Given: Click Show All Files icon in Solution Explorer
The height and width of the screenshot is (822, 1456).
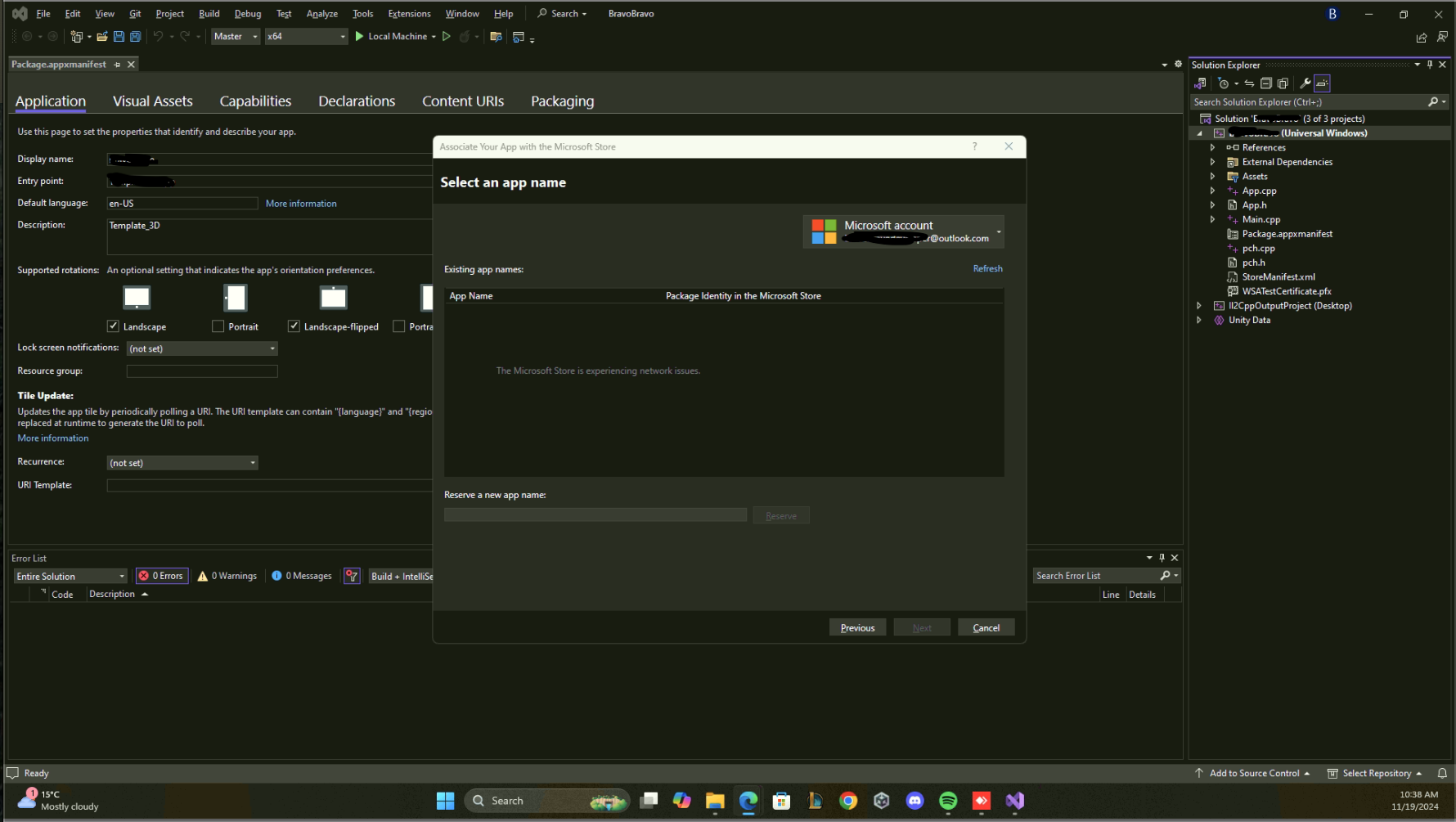Looking at the screenshot, I should (1283, 83).
